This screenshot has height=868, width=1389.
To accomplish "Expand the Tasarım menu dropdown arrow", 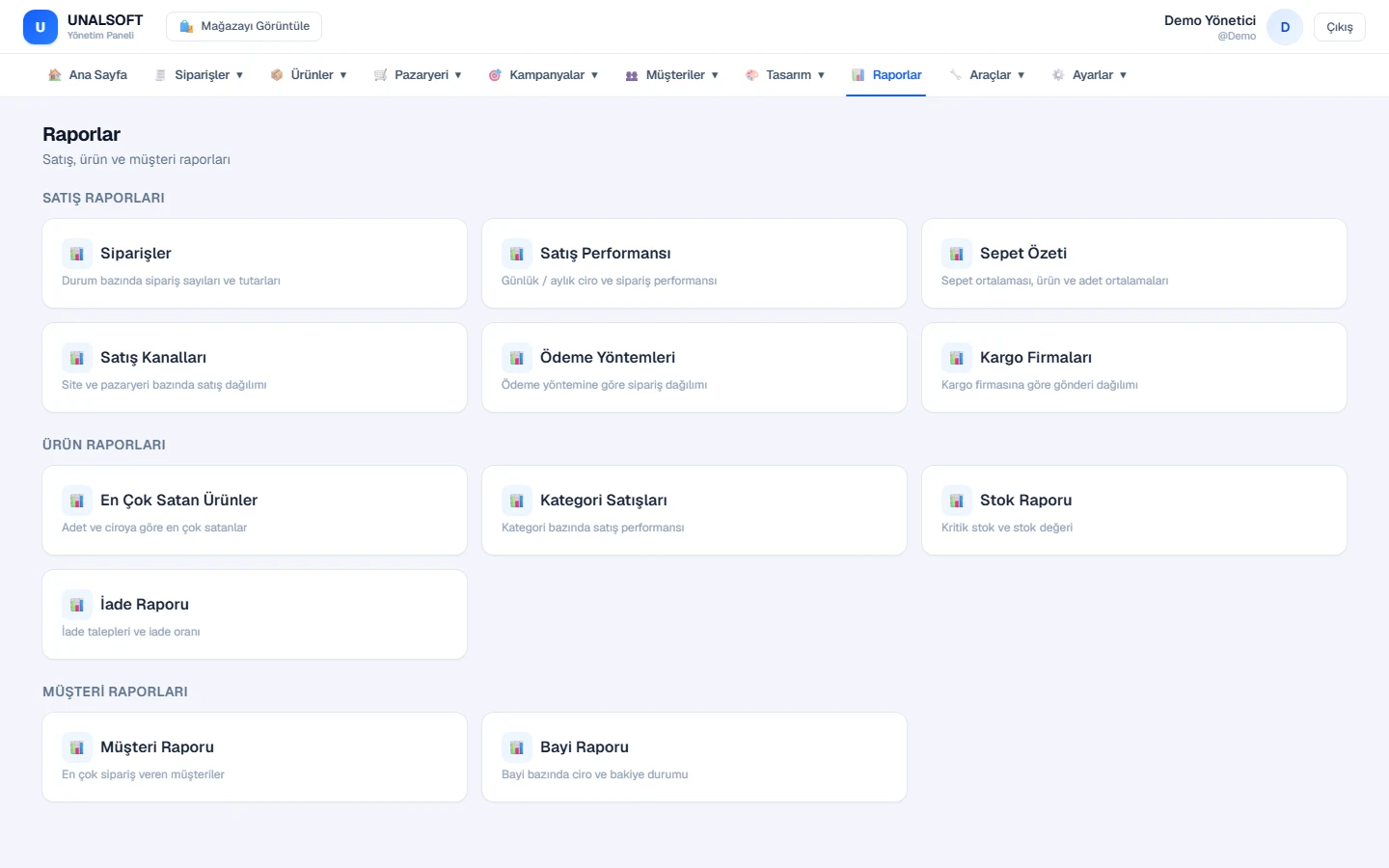I will pyautogui.click(x=821, y=75).
